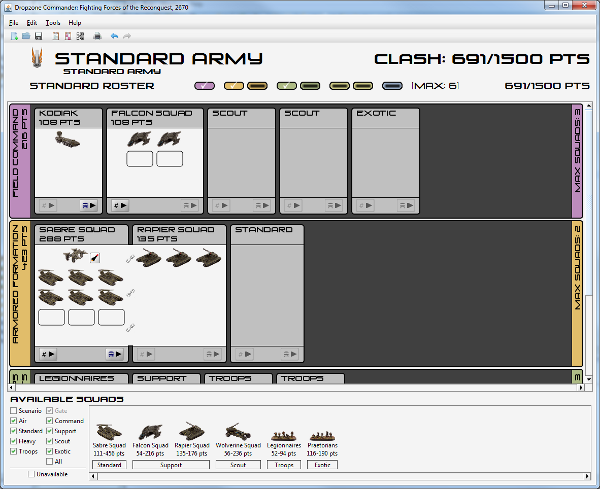
Task: Click the pink document toolbar icon
Action: tap(68, 36)
